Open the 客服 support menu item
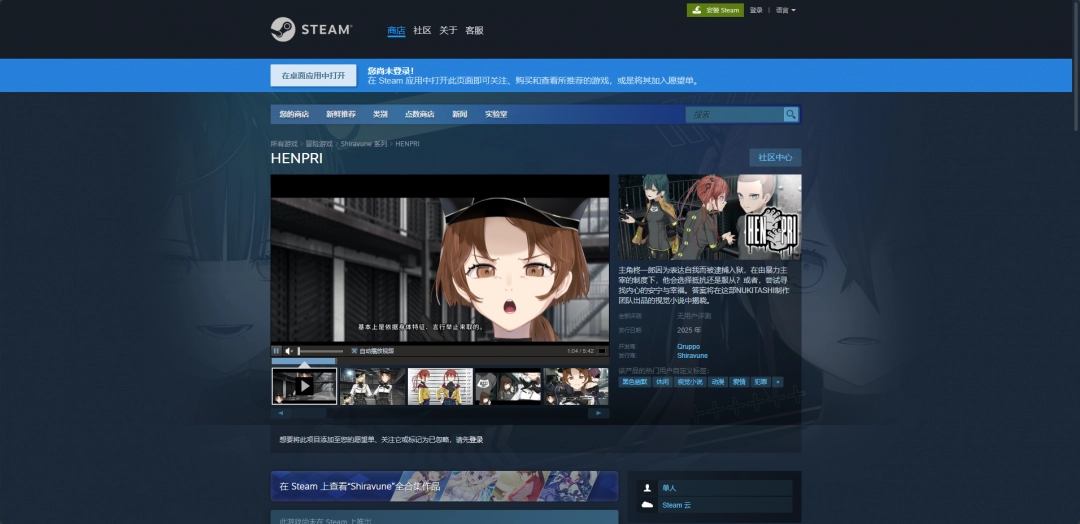The height and width of the screenshot is (524, 1080). coord(474,31)
